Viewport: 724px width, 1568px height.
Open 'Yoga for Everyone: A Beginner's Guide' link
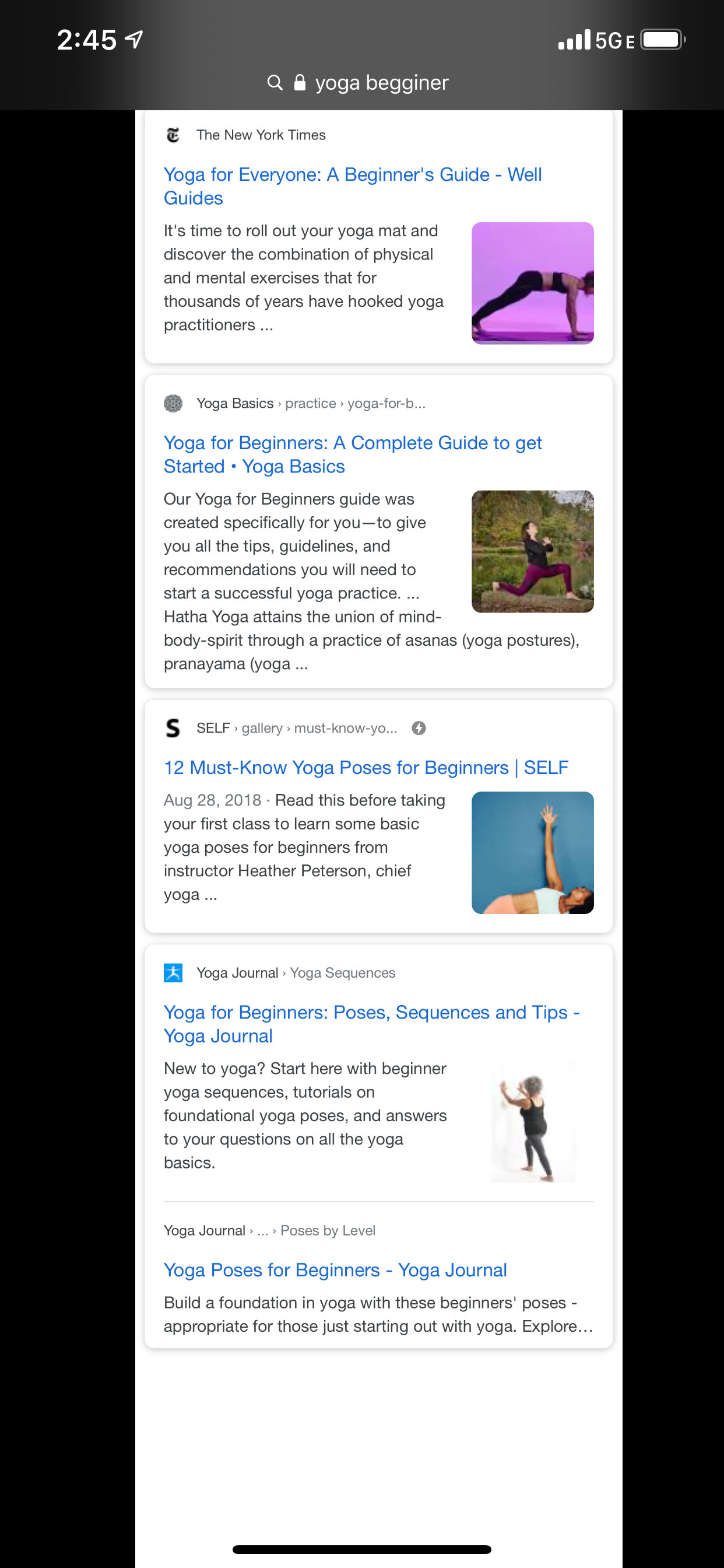click(x=353, y=186)
